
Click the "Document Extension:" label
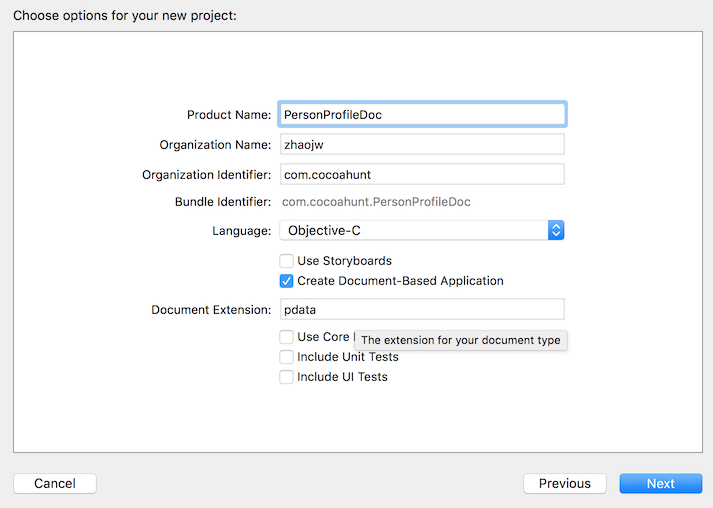(211, 310)
